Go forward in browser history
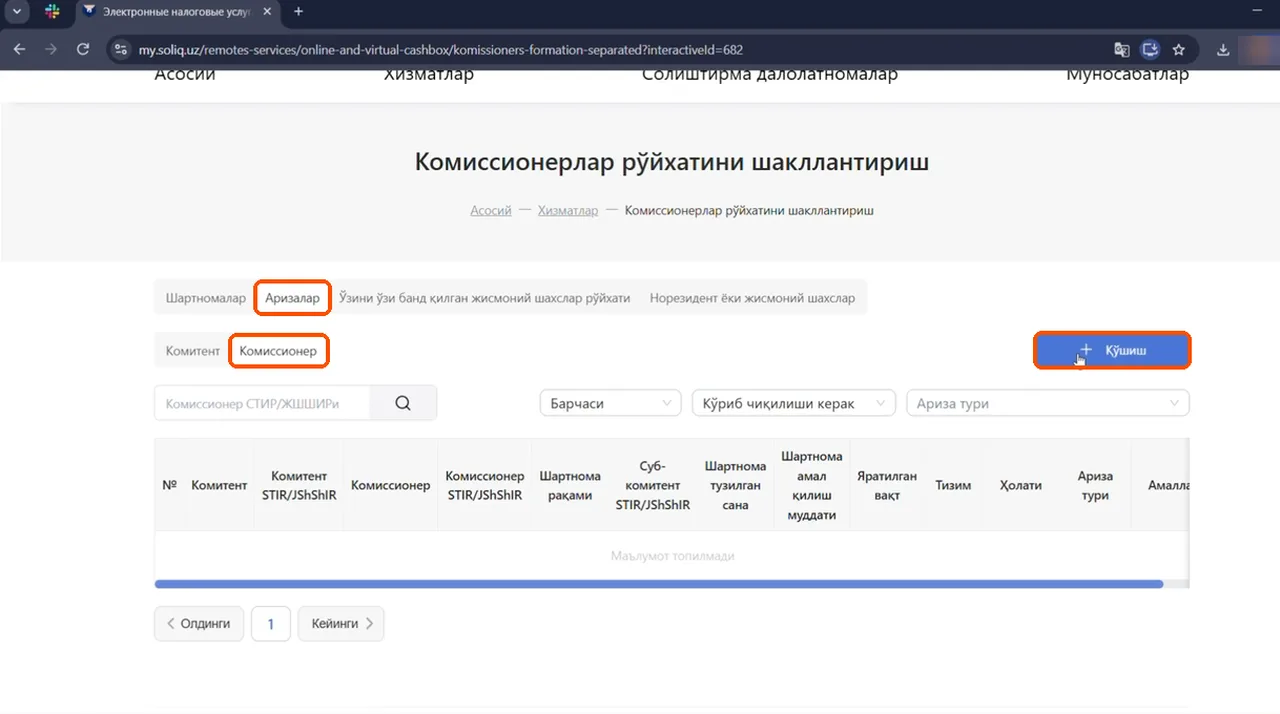The image size is (1280, 714). (51, 49)
